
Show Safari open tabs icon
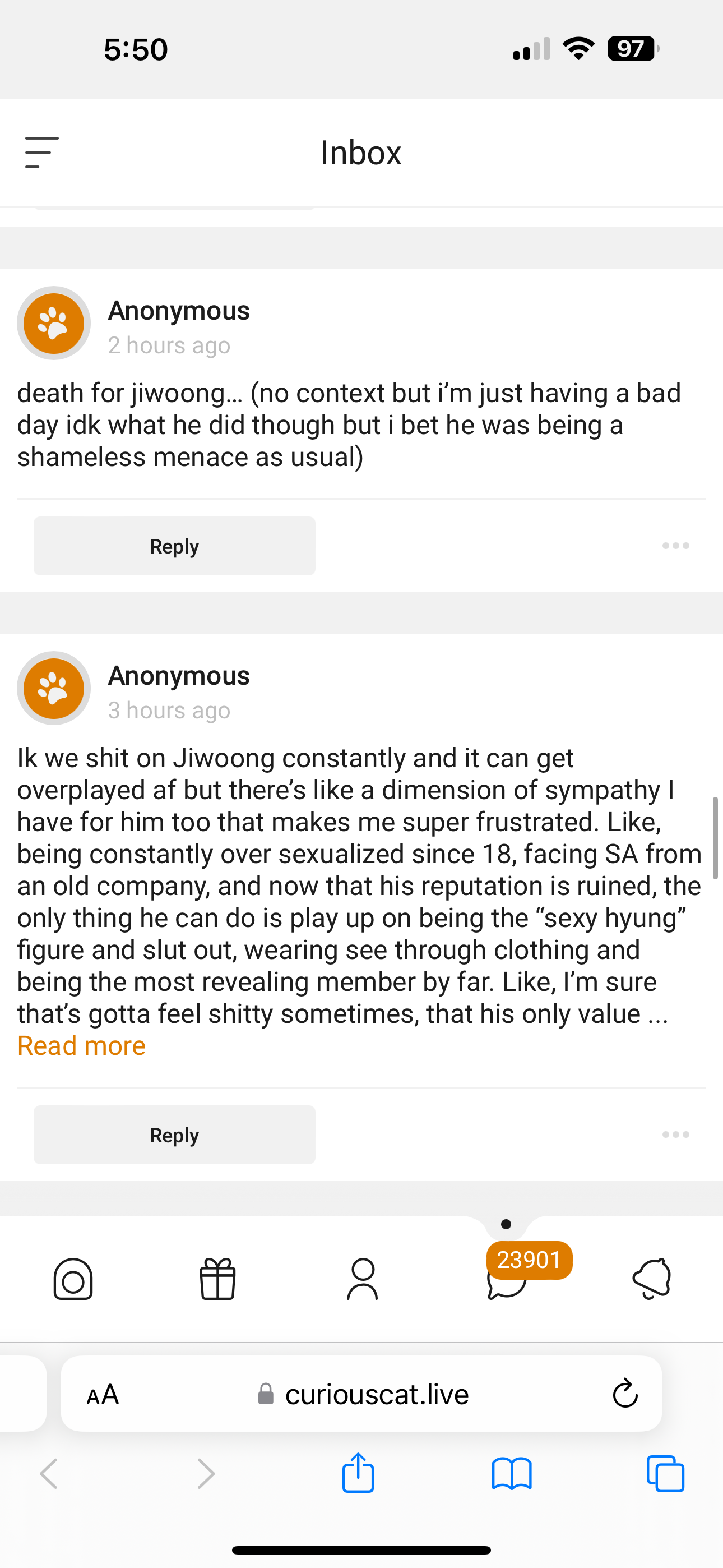(x=665, y=1473)
